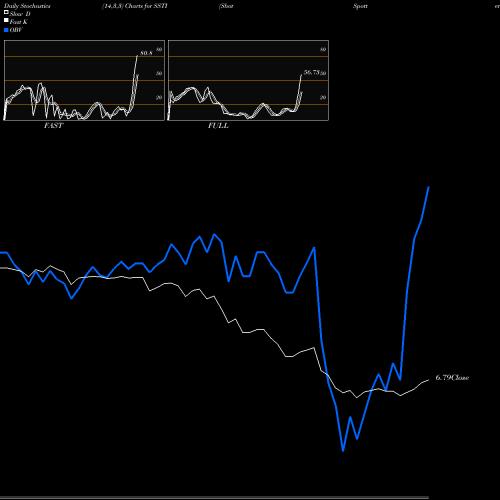Click the 'OBV' legend label
The image size is (500, 500).
pyautogui.click(x=16, y=30)
